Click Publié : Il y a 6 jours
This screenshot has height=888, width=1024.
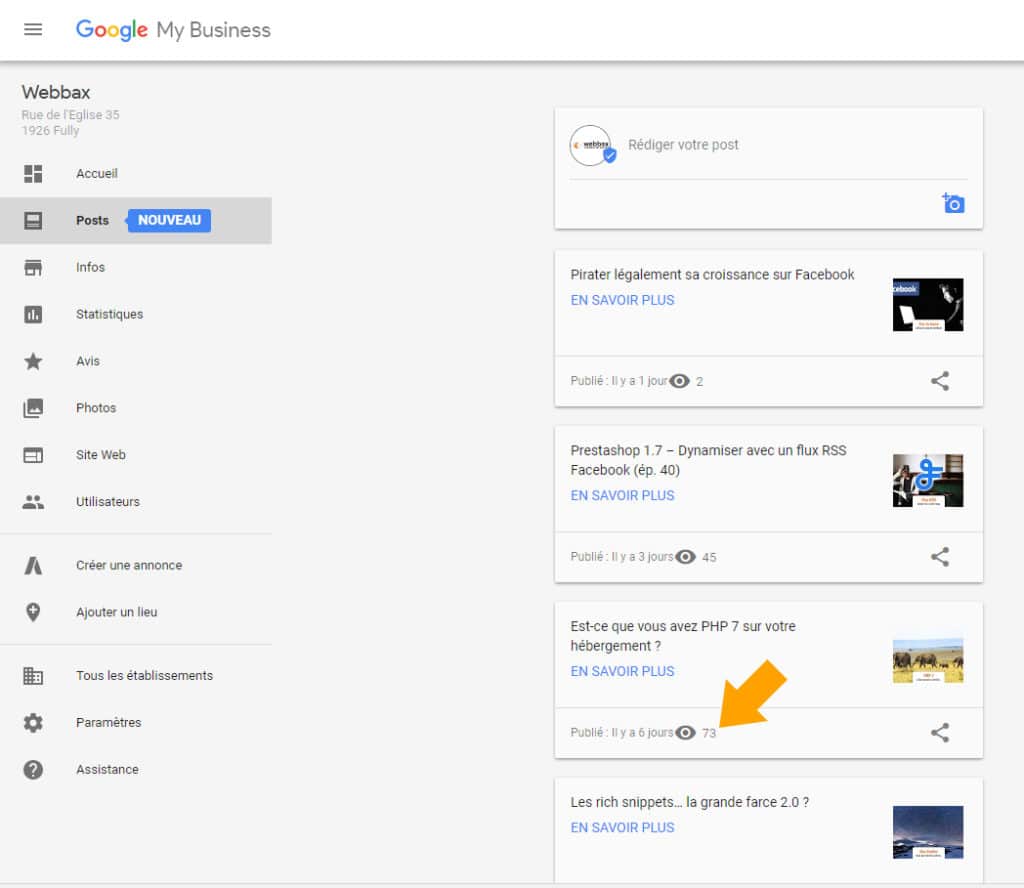point(622,733)
